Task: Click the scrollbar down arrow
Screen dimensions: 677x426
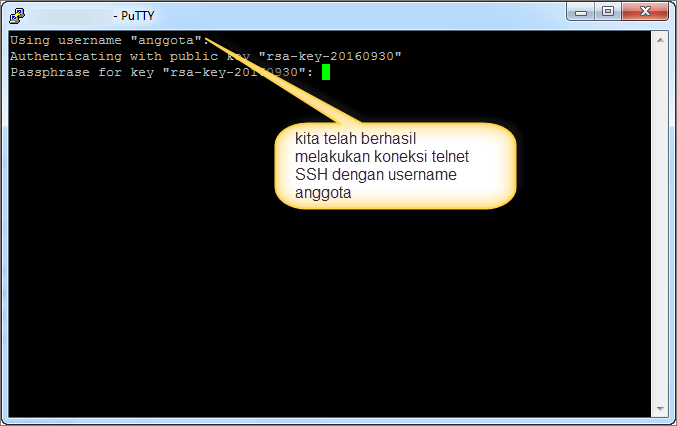Action: [x=659, y=410]
